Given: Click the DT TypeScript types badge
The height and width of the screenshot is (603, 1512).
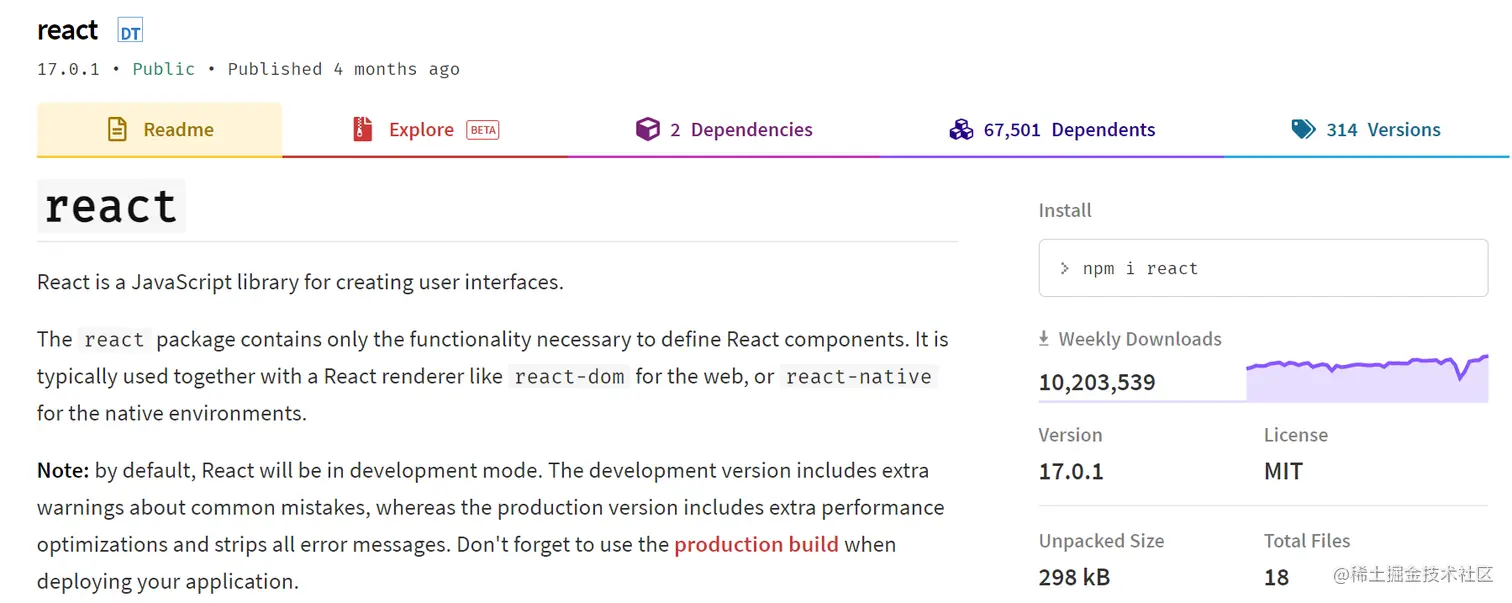Looking at the screenshot, I should pos(130,31).
